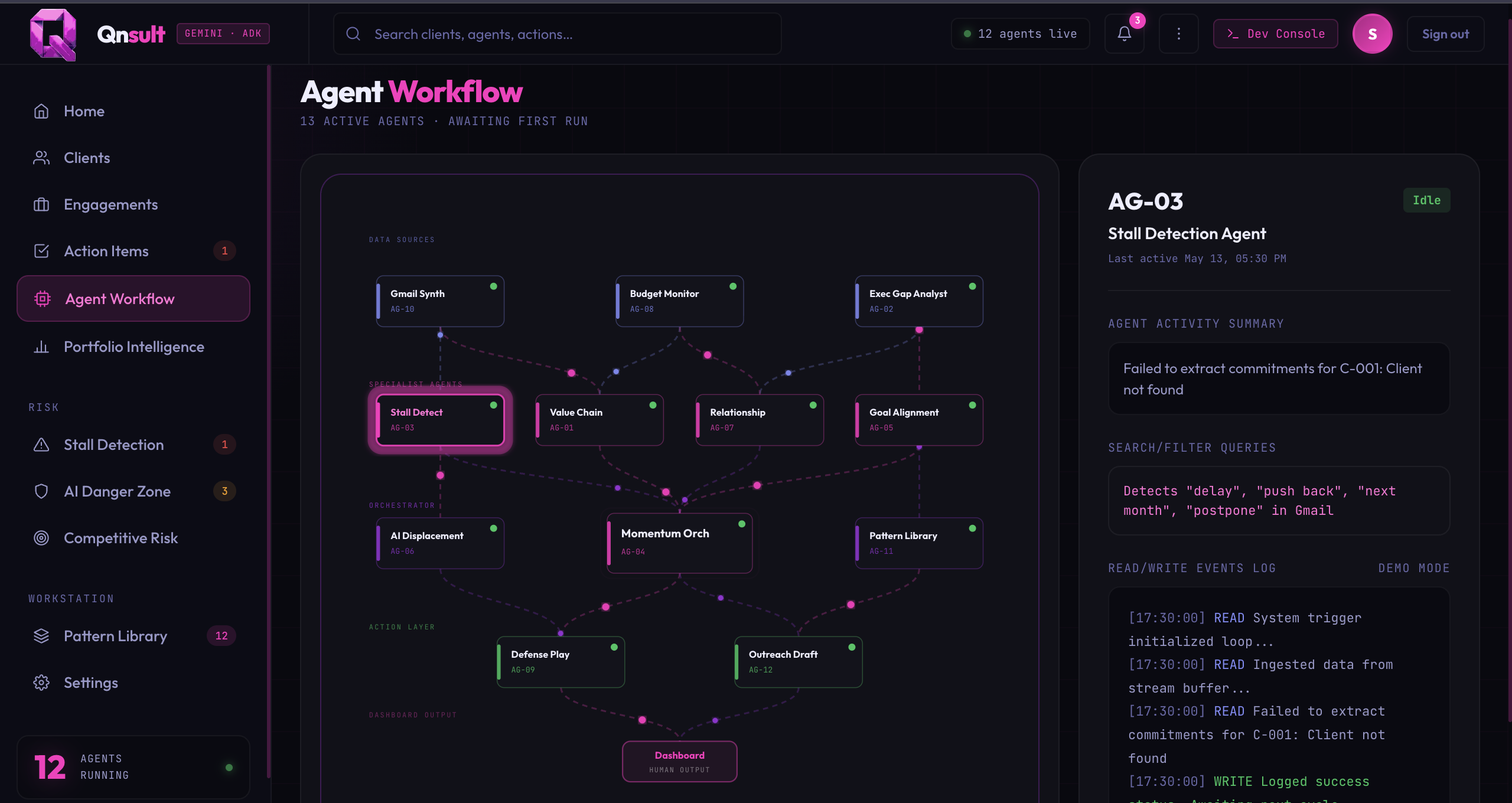Click the Action Items badge showing 1
This screenshot has height=803, width=1512.
click(x=224, y=251)
